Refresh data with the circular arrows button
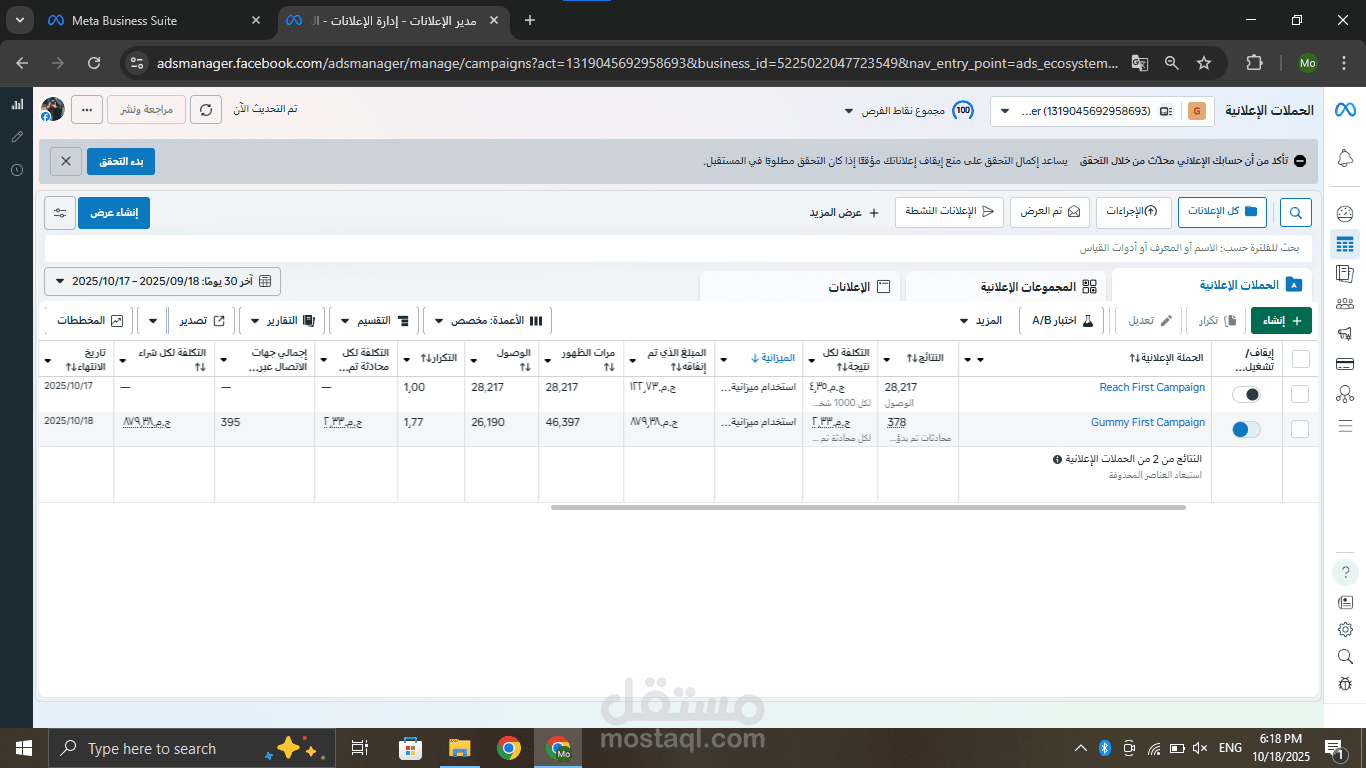The width and height of the screenshot is (1366, 768). click(206, 110)
